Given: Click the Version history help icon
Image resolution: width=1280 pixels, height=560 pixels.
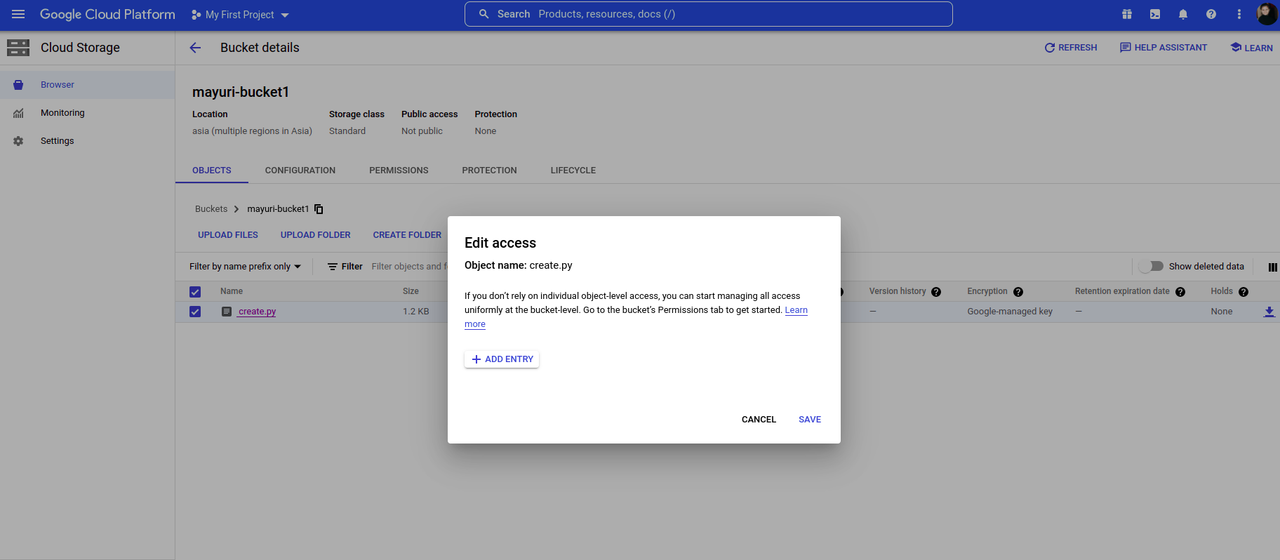Looking at the screenshot, I should point(936,292).
